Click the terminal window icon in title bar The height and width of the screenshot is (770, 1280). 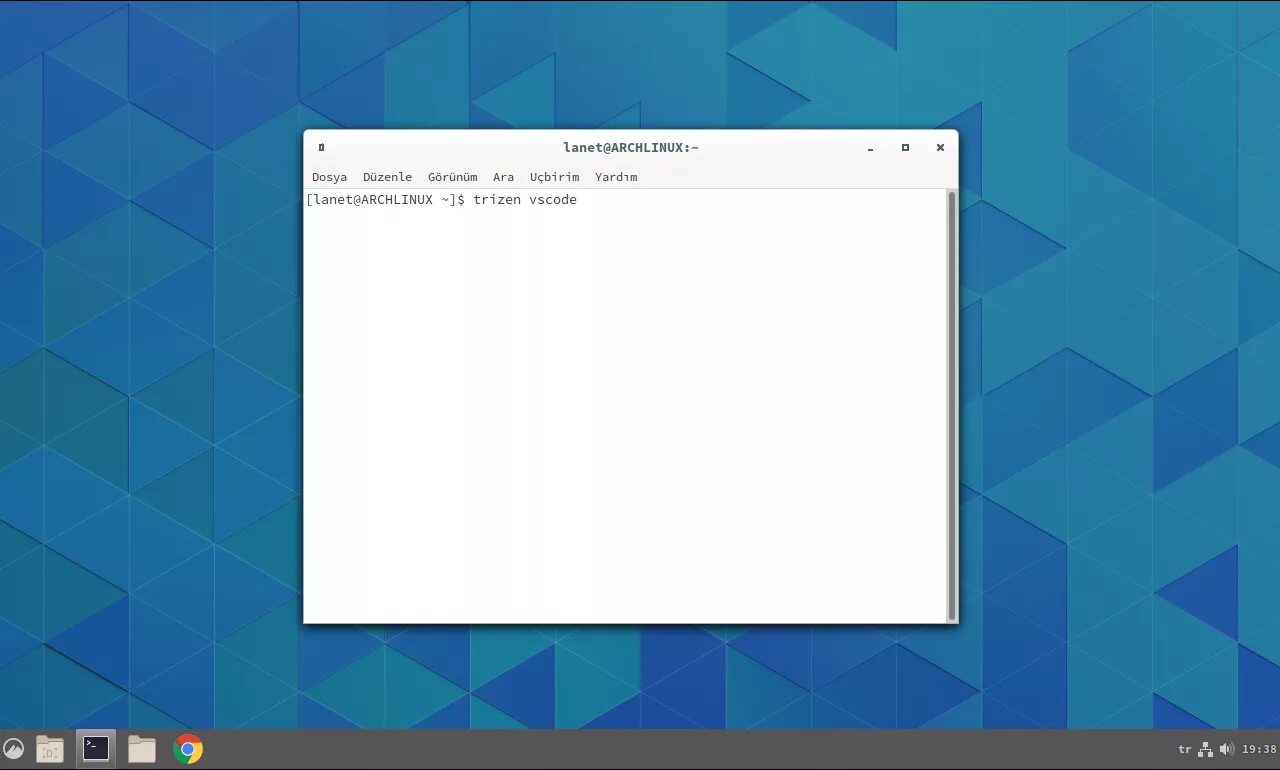pos(321,147)
